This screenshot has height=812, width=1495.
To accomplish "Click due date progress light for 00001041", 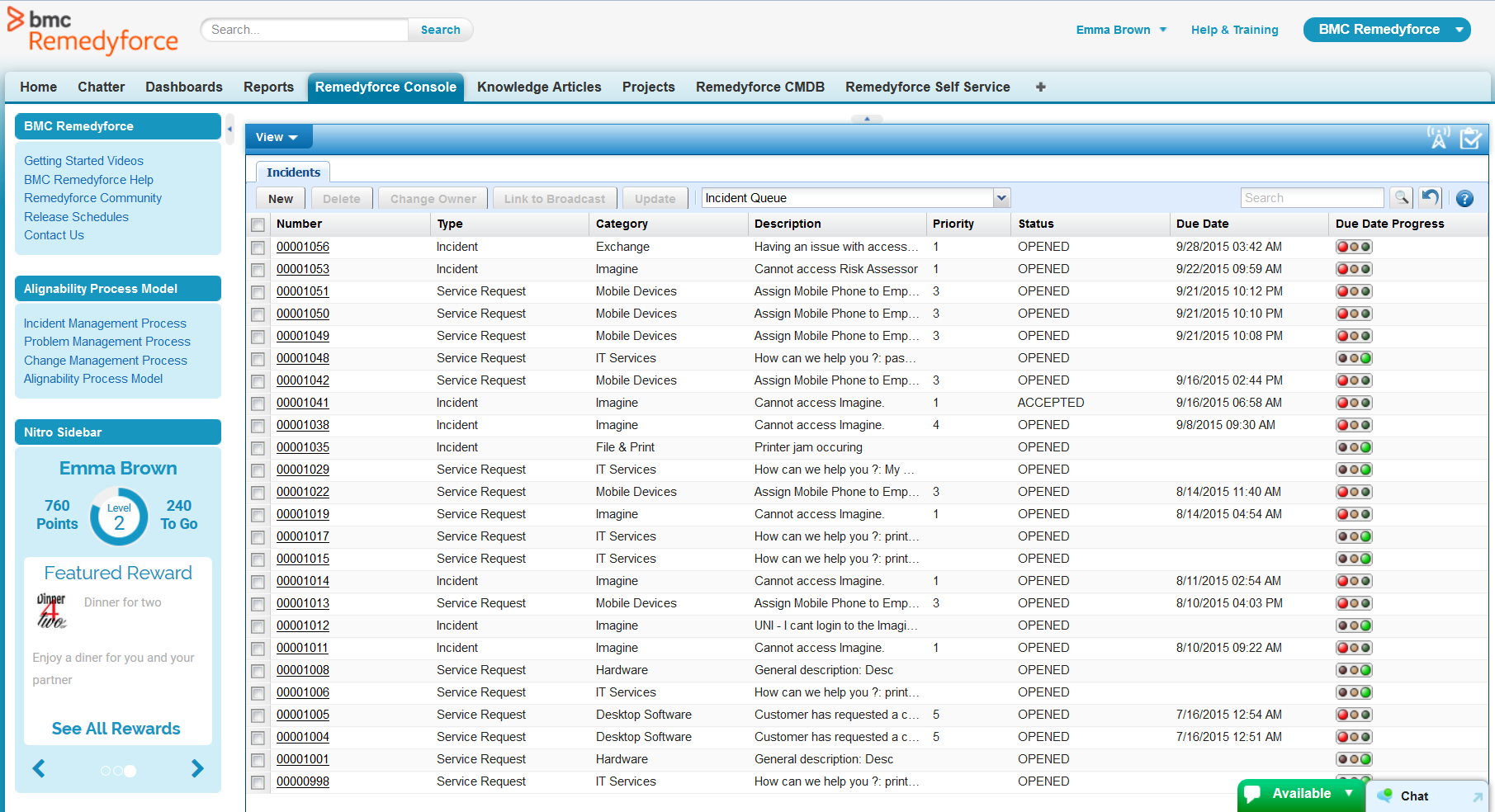I will click(1354, 403).
